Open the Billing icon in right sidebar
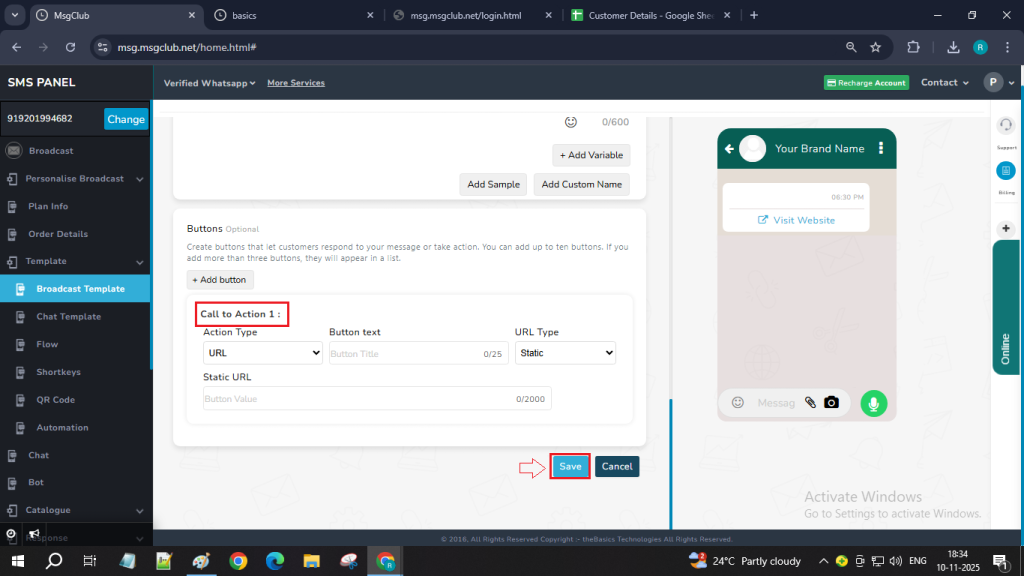The width and height of the screenshot is (1024, 576). tap(1006, 171)
